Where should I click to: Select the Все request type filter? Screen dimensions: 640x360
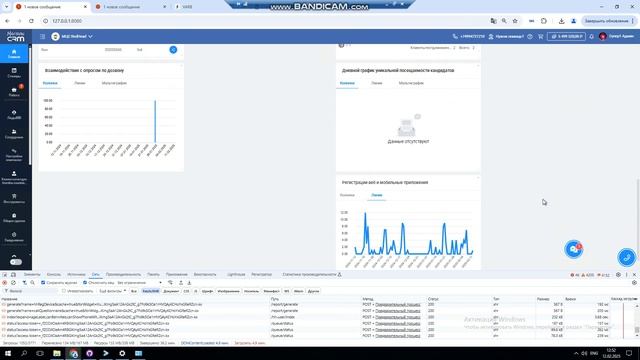[134, 291]
